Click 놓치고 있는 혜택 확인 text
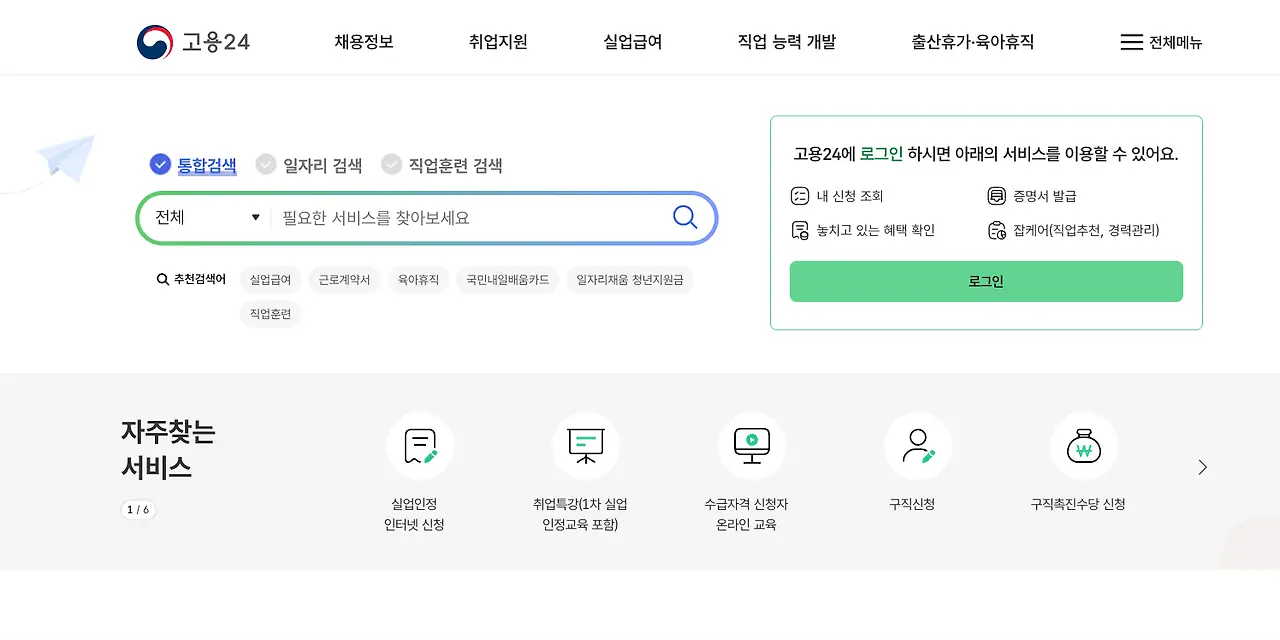Viewport: 1280px width, 640px height. [876, 230]
